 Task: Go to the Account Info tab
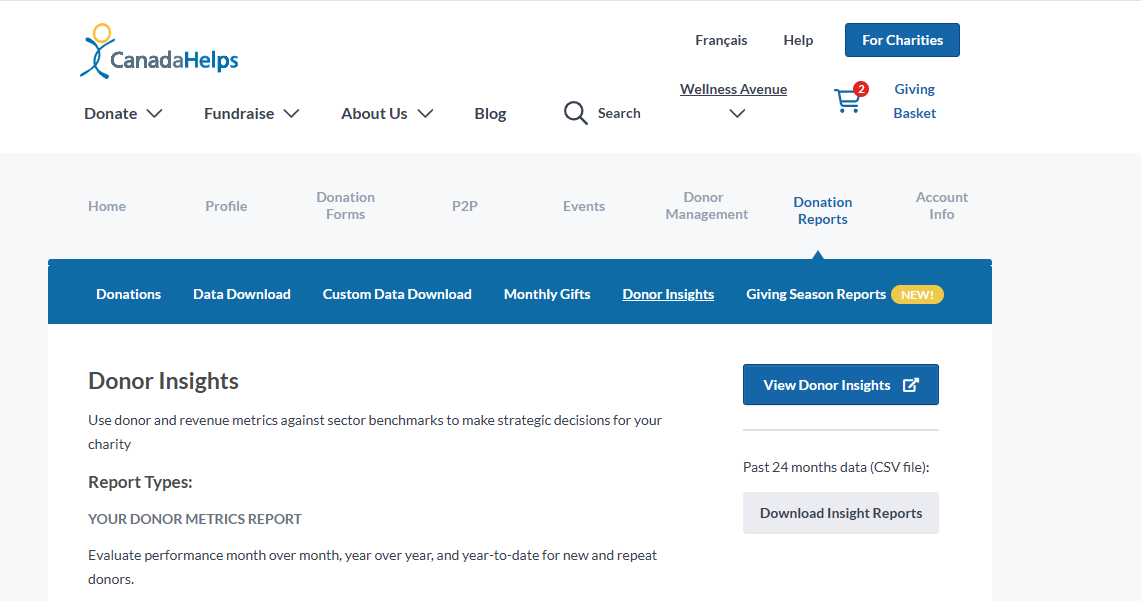[x=941, y=206]
